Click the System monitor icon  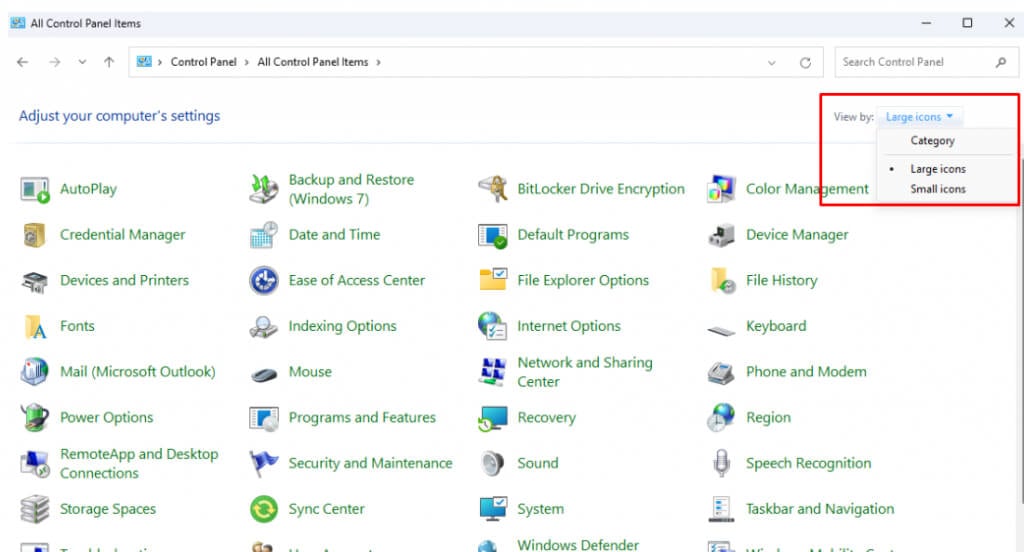tap(492, 510)
